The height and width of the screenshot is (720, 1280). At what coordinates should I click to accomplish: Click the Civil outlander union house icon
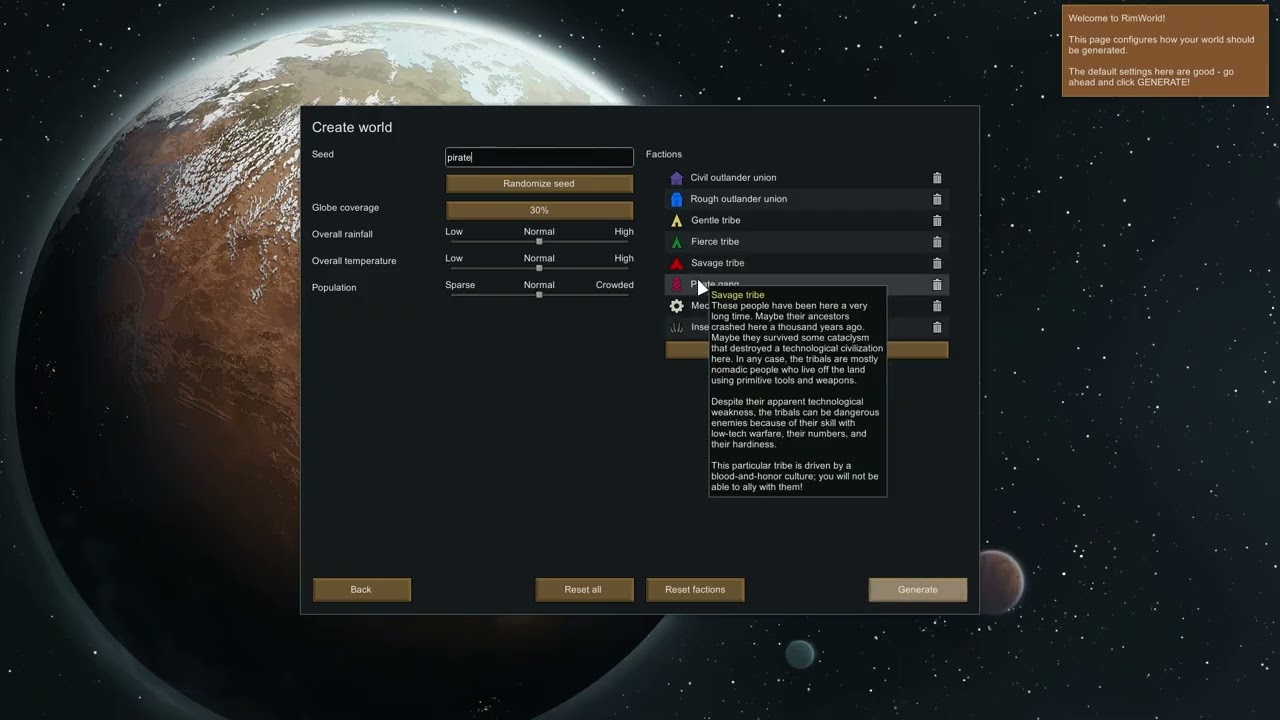pos(676,178)
